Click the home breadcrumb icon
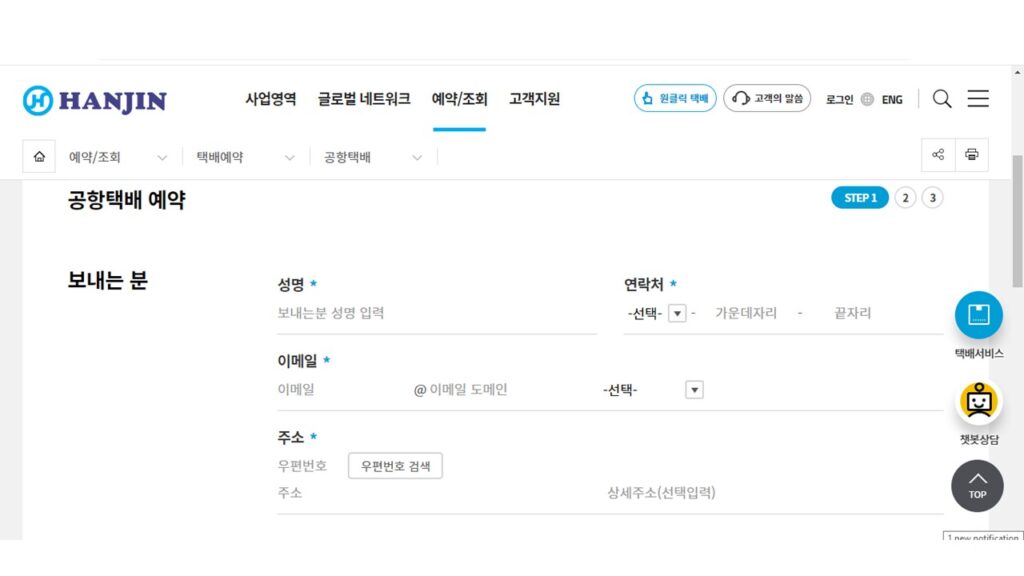The width and height of the screenshot is (1024, 576). [x=39, y=156]
